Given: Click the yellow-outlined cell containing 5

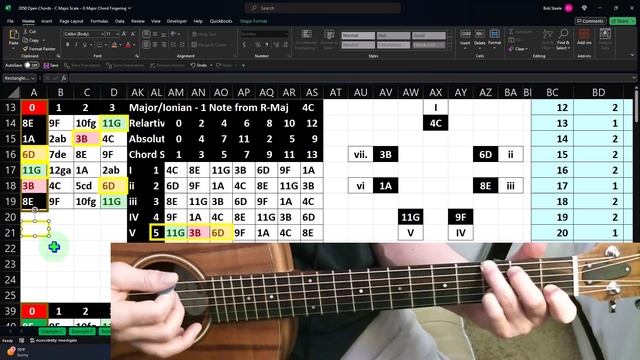Looking at the screenshot, I should (x=157, y=233).
